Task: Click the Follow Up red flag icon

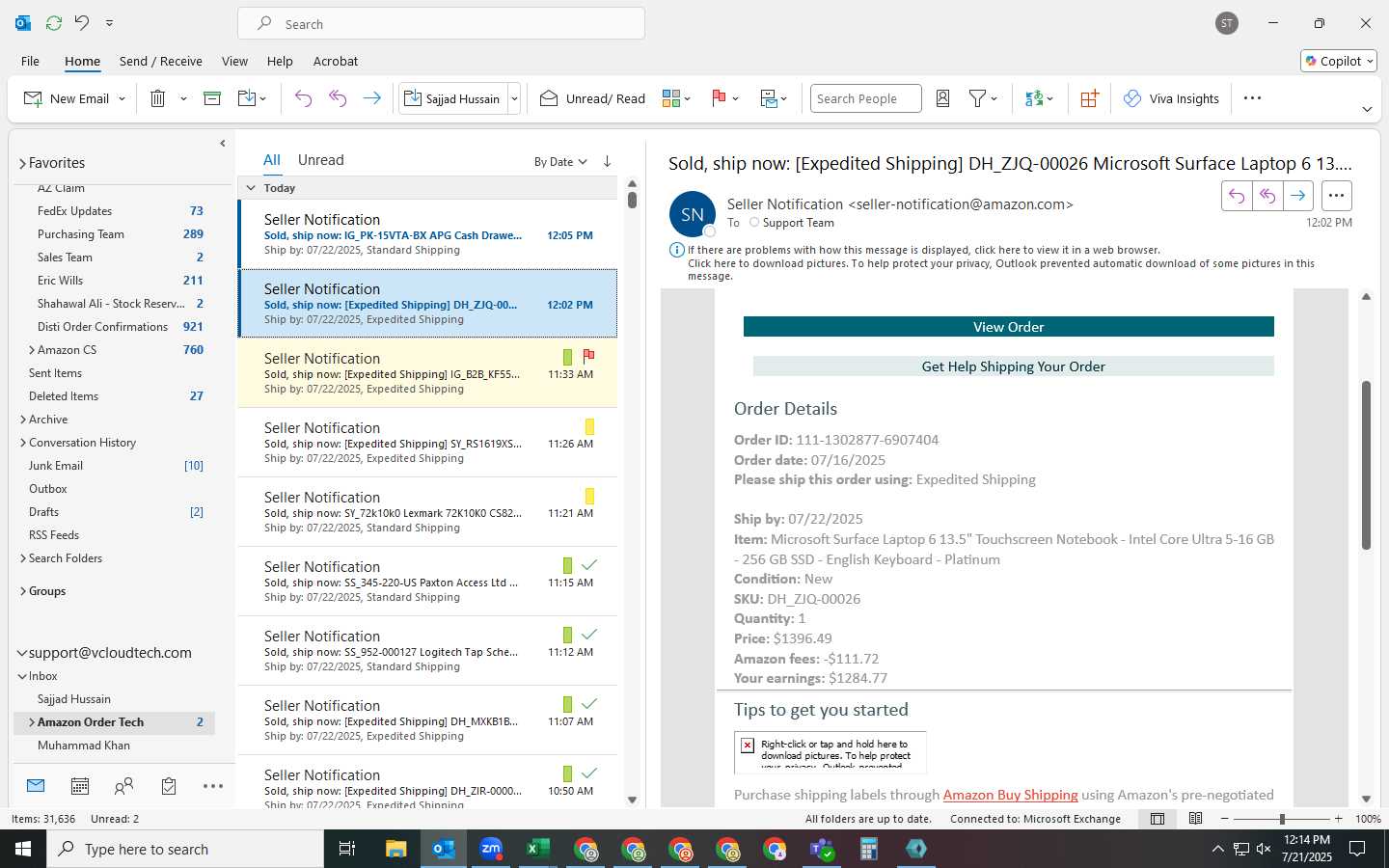Action: 719,98
